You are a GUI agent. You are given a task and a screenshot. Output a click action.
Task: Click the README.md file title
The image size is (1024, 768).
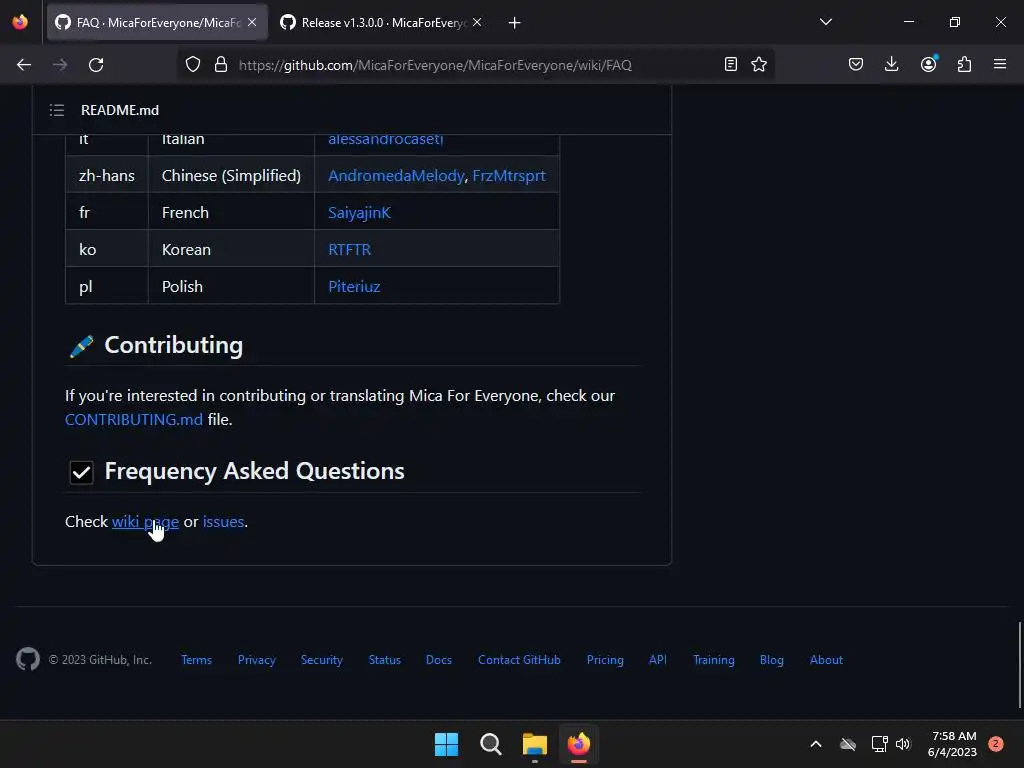120,110
